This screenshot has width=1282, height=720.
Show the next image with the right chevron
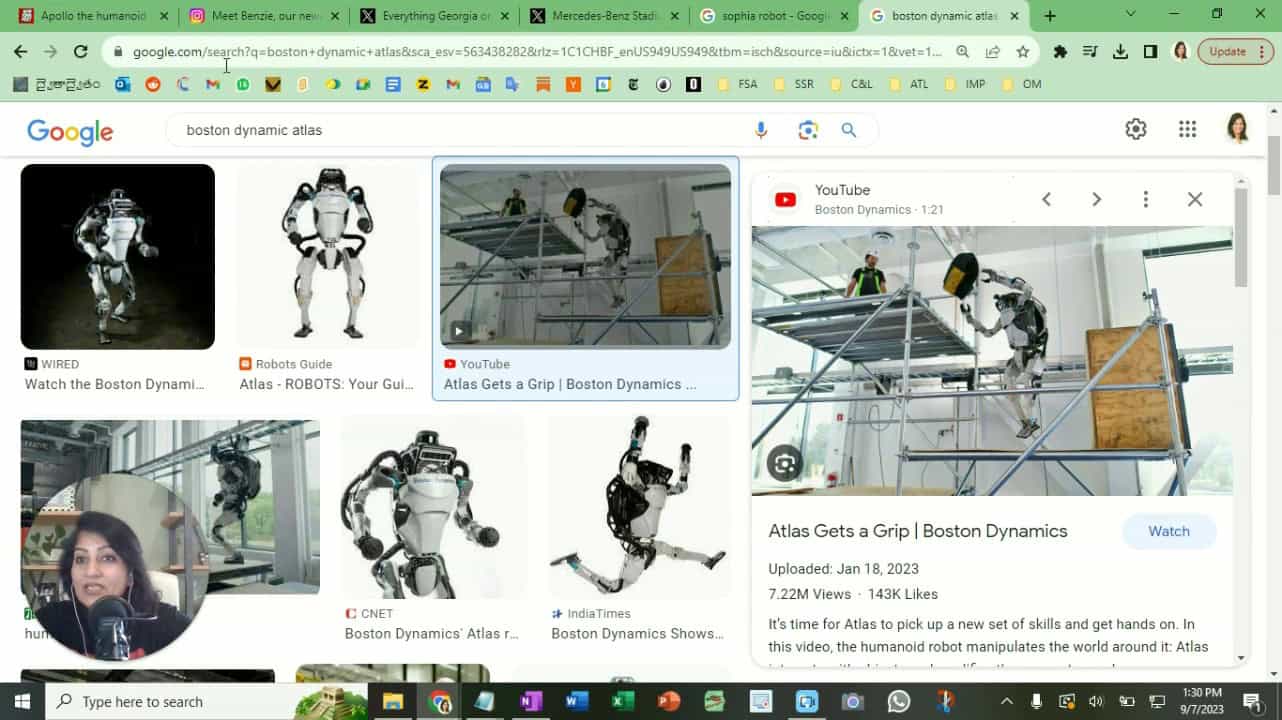[x=1096, y=199]
